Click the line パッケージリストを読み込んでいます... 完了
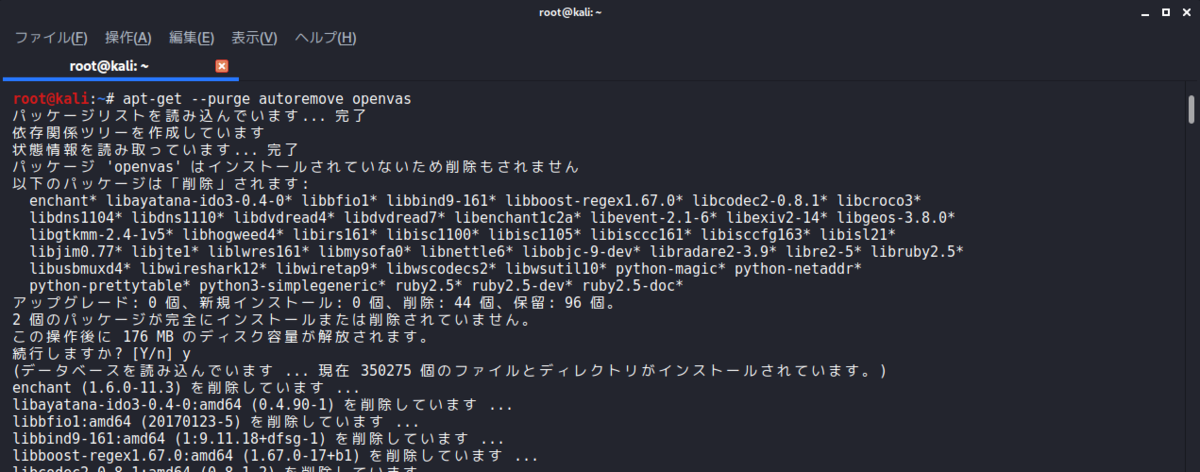 189,116
